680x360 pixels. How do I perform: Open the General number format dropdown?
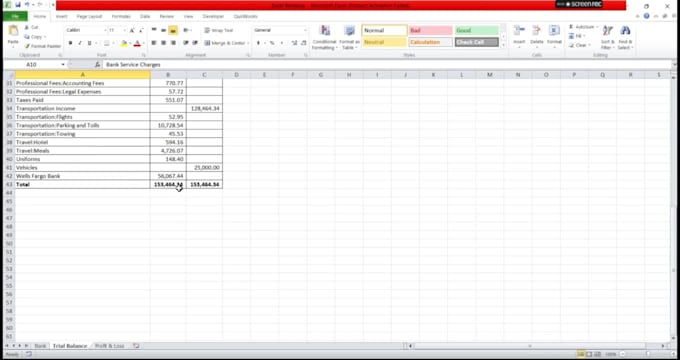(305, 30)
